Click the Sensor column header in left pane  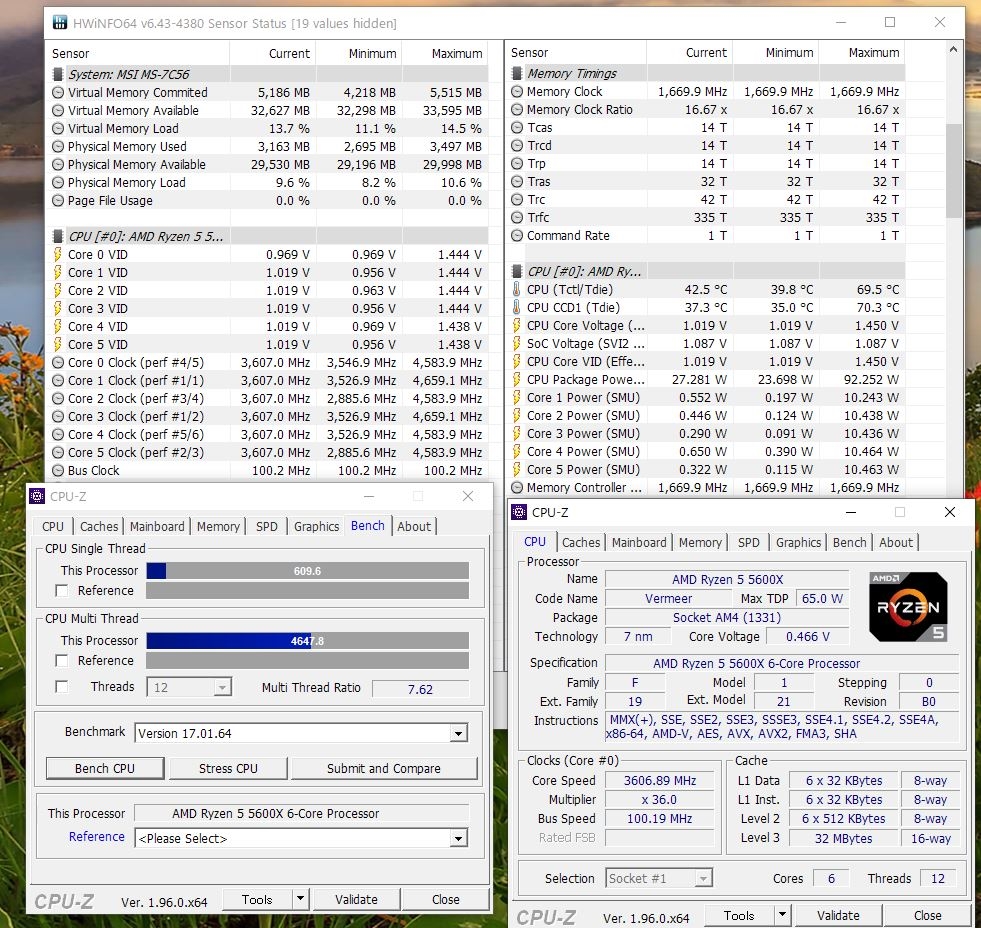pos(71,54)
